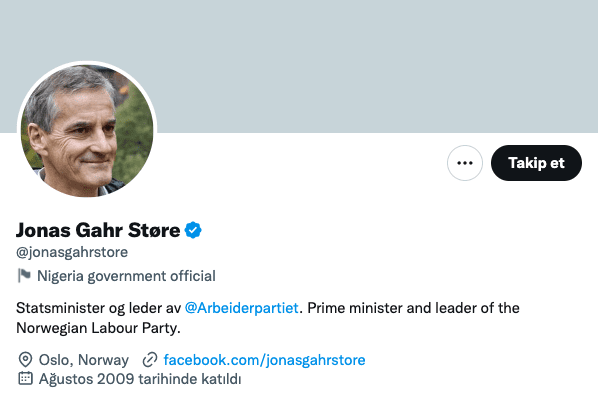Follow the account with Takip et
This screenshot has width=598, height=400.
536,163
